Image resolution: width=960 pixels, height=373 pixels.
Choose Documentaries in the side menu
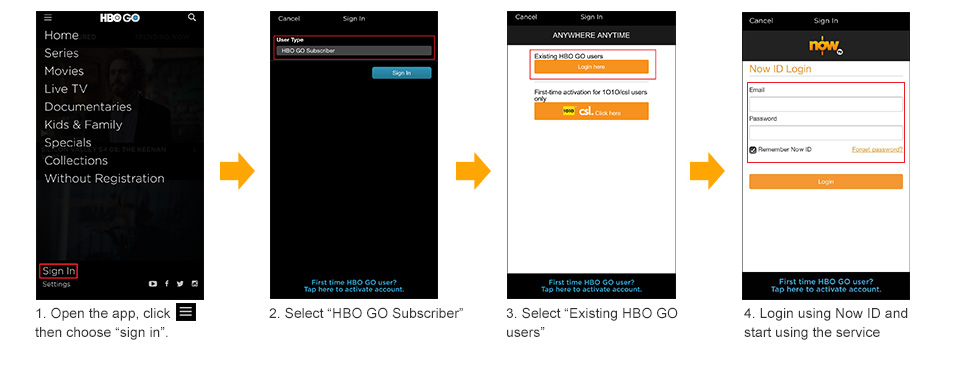pos(88,107)
